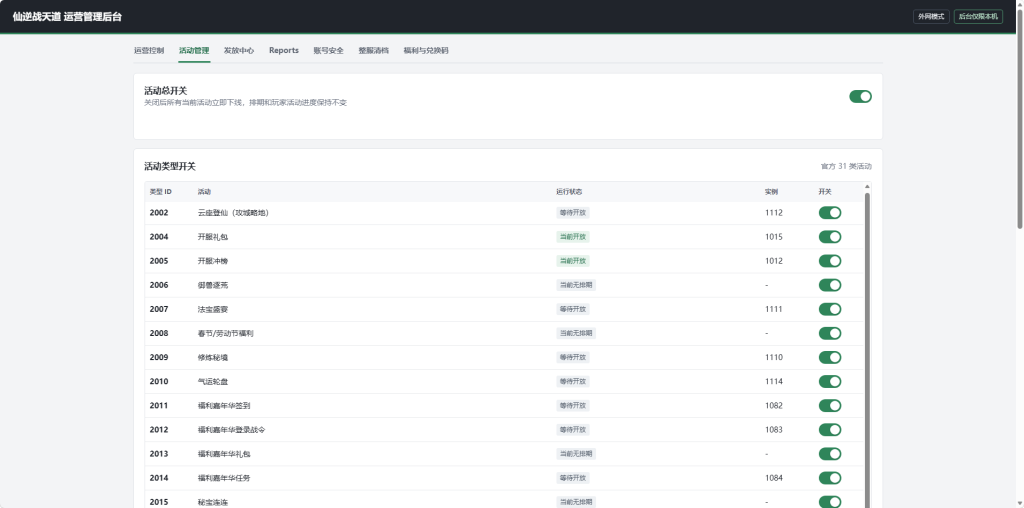Click the 等待开放 status badge for 2002
Screen dimensions: 1024x508
tap(573, 213)
